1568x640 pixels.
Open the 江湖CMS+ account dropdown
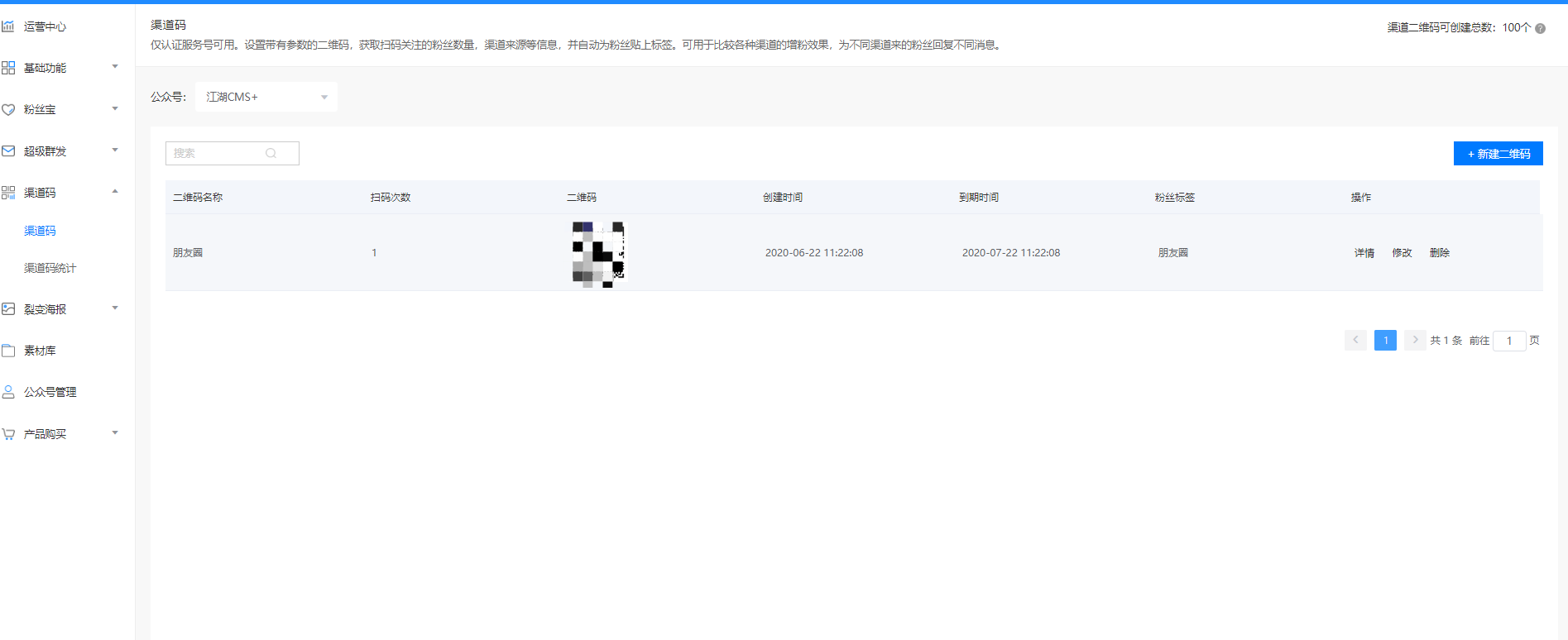point(266,97)
